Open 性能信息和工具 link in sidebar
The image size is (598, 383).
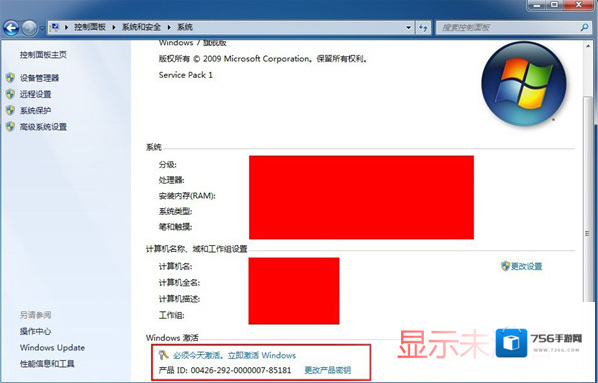coord(47,364)
